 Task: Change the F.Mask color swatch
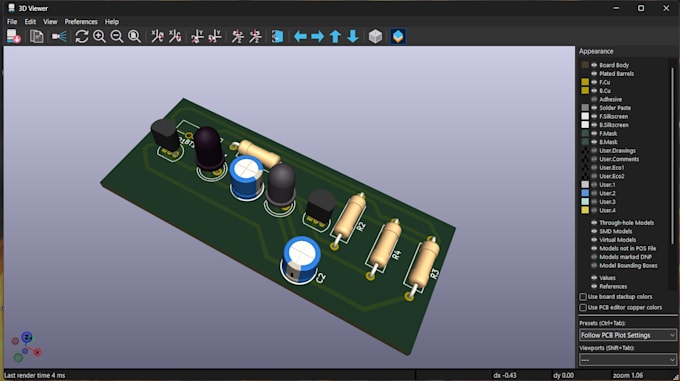click(585, 134)
